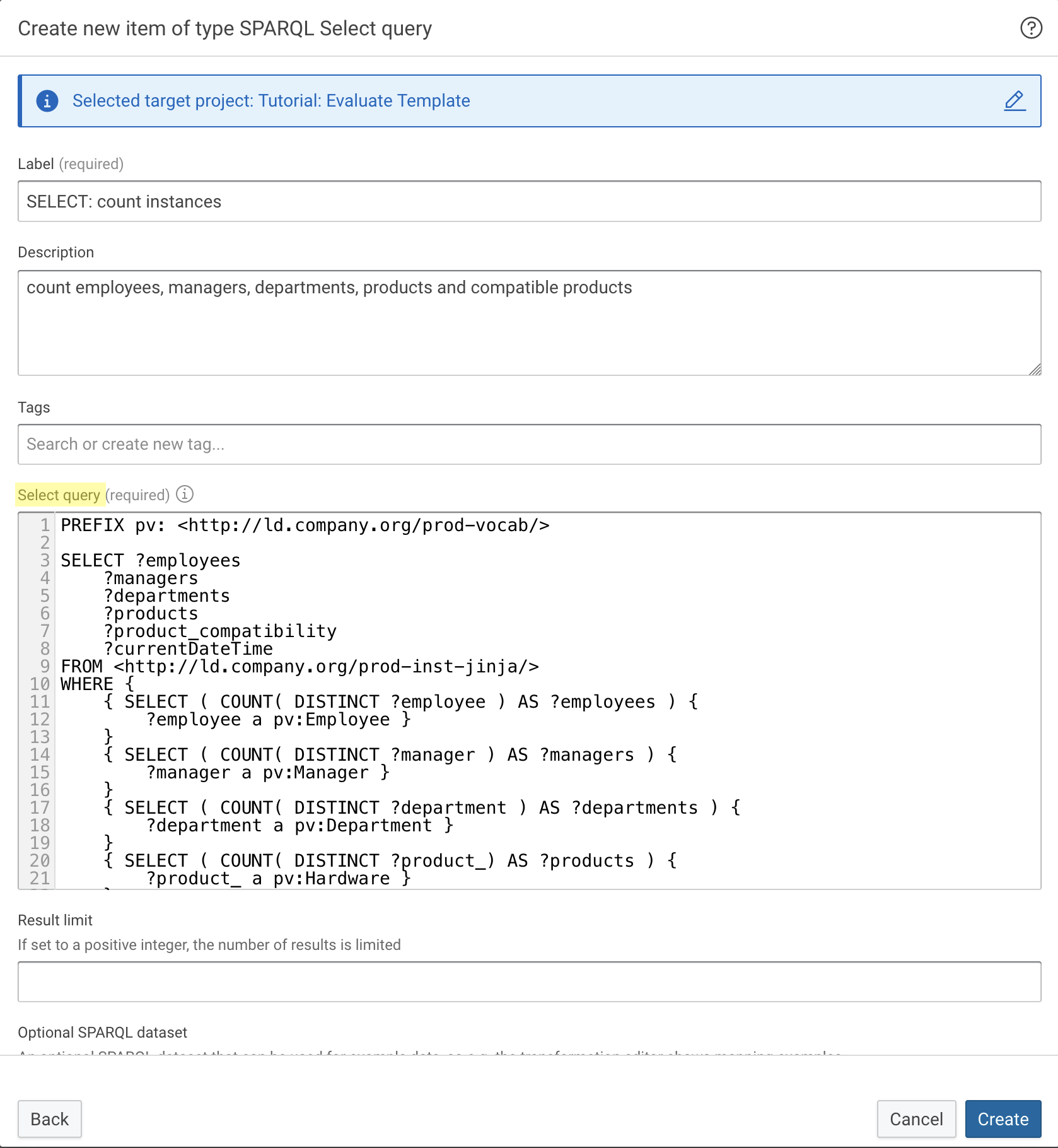Screen dimensions: 1058x1148
Task: Edit the selected target project using pencil icon
Action: [1014, 101]
